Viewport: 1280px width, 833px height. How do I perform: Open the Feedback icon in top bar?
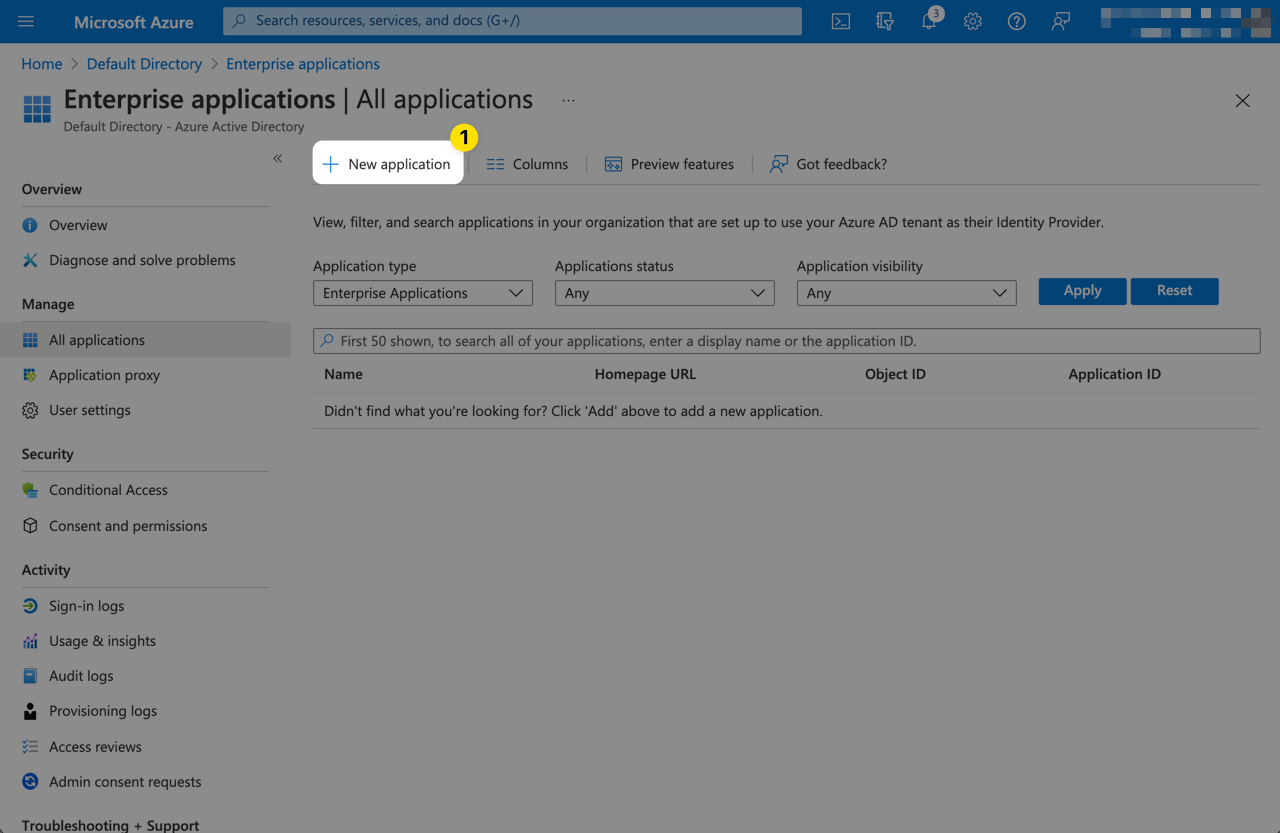[x=1061, y=21]
